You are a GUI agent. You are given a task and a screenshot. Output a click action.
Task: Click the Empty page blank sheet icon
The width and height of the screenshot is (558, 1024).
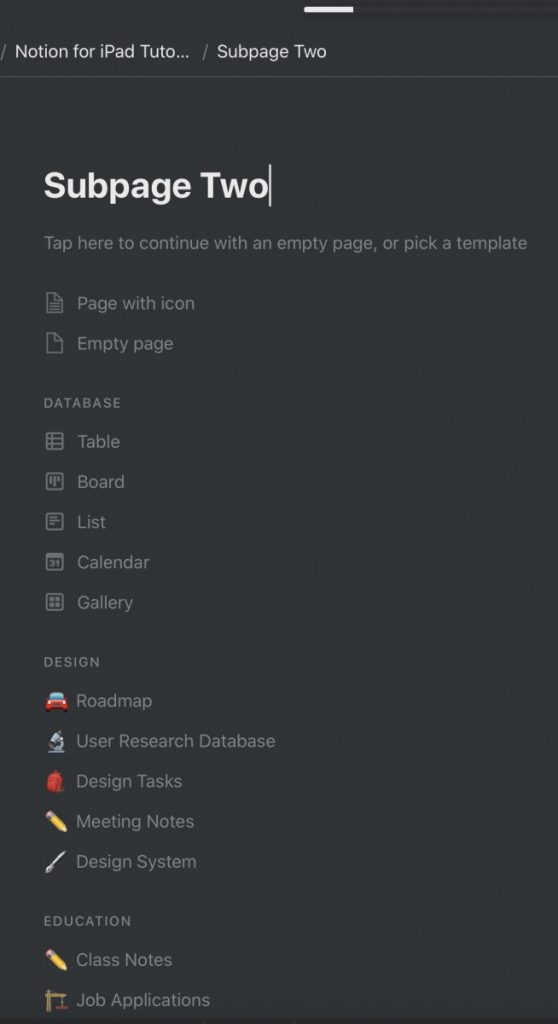[55, 344]
